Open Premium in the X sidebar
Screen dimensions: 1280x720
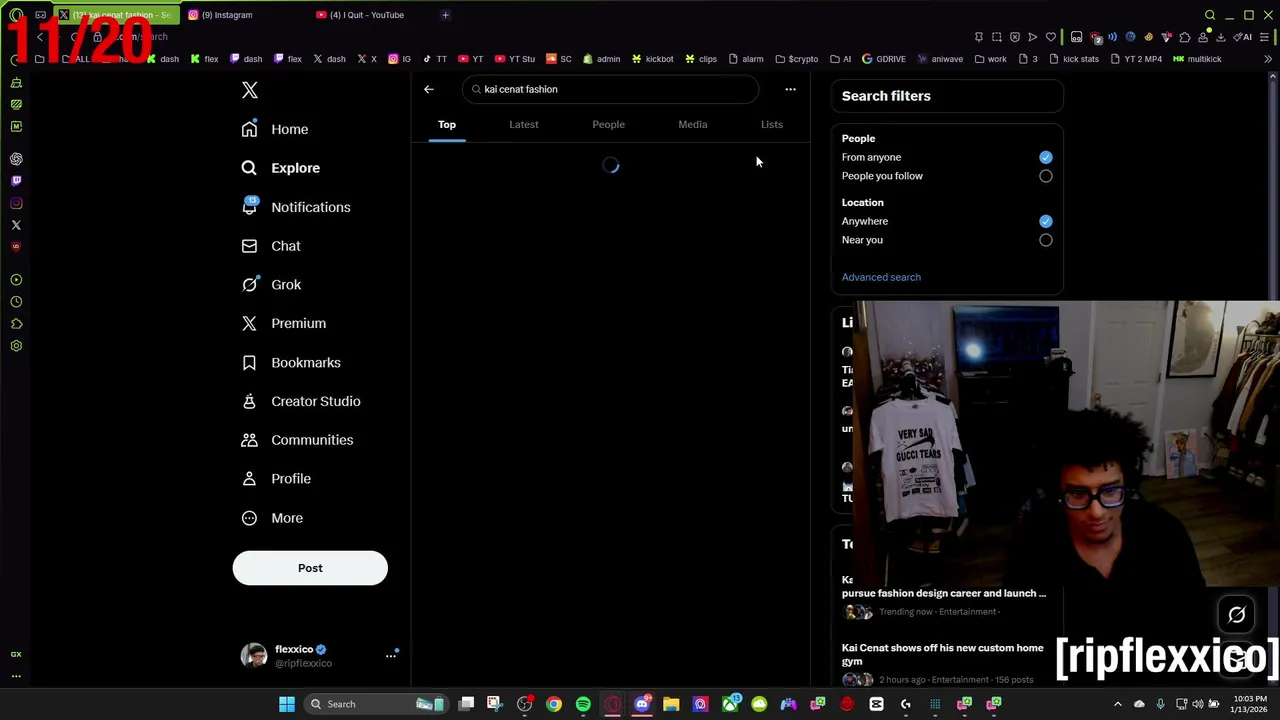[284, 323]
